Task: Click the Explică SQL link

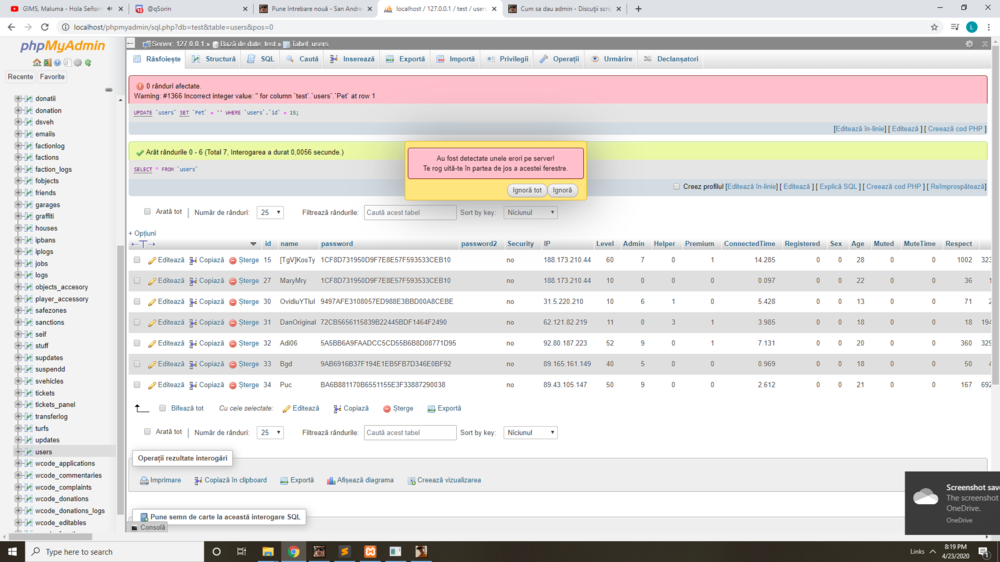Action: 838,187
